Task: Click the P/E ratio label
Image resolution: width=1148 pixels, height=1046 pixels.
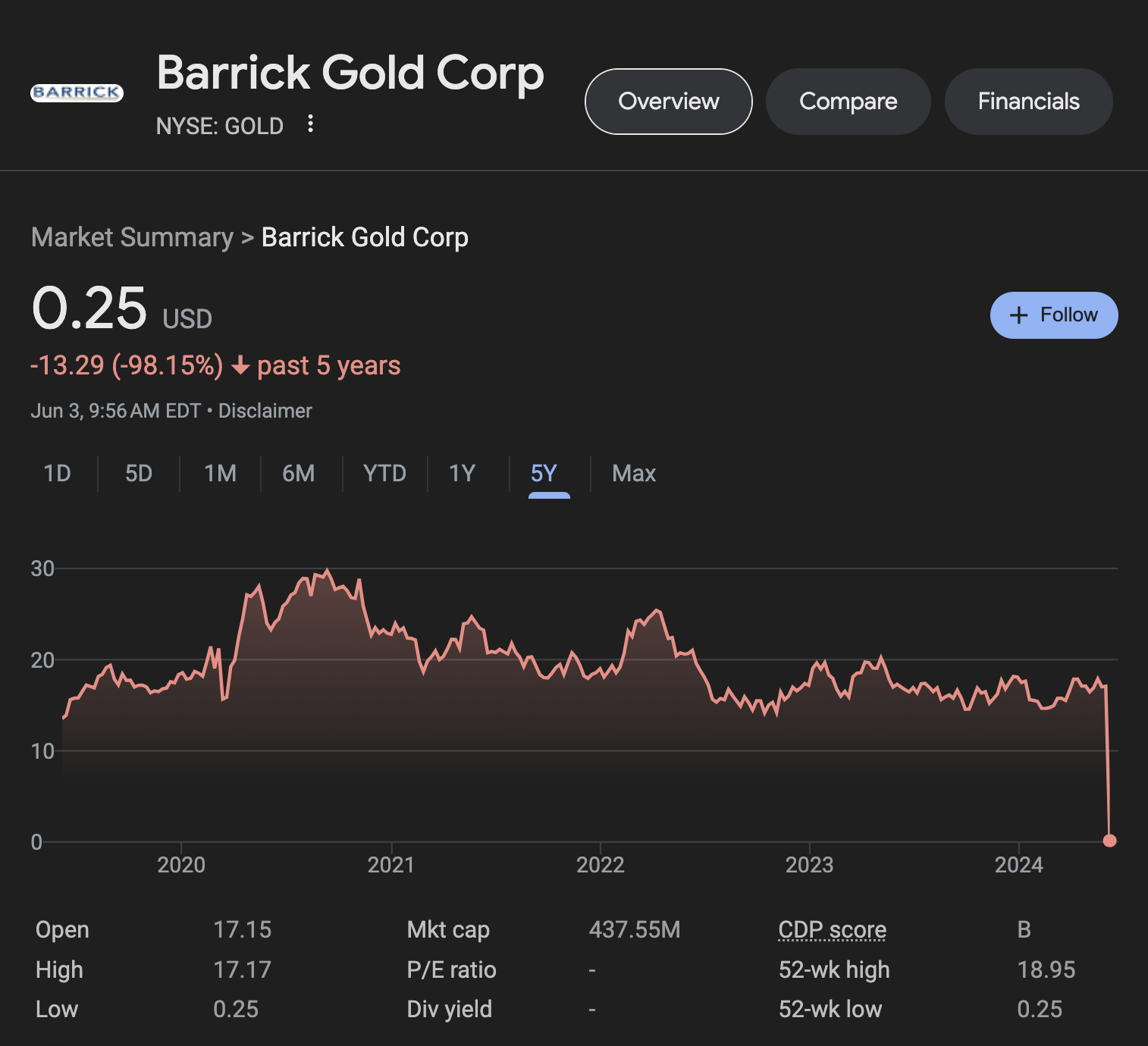Action: tap(452, 970)
